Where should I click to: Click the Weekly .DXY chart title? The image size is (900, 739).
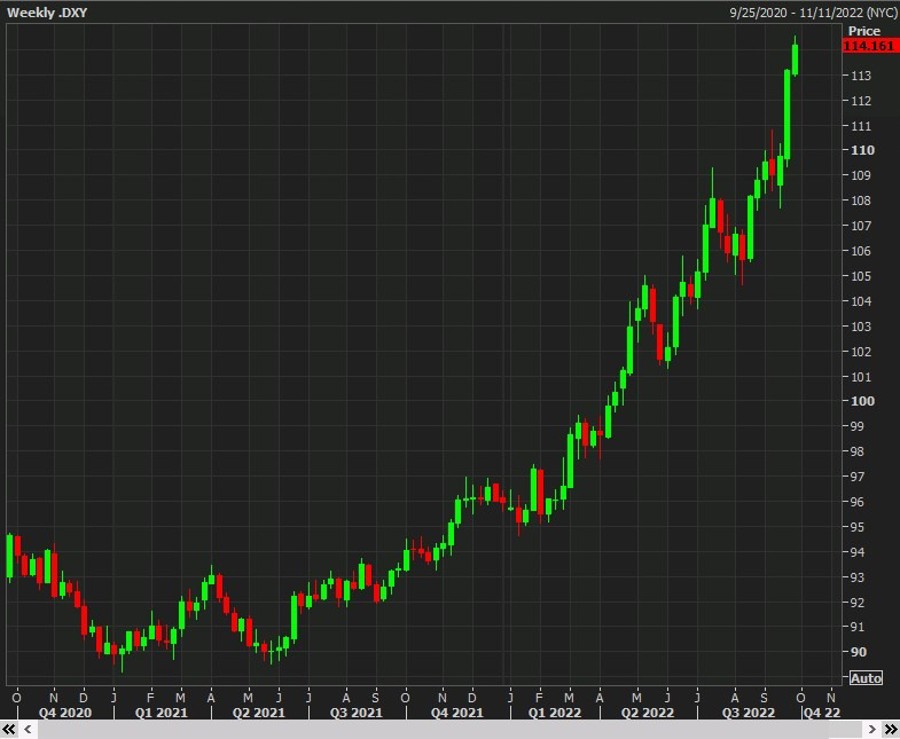click(47, 12)
